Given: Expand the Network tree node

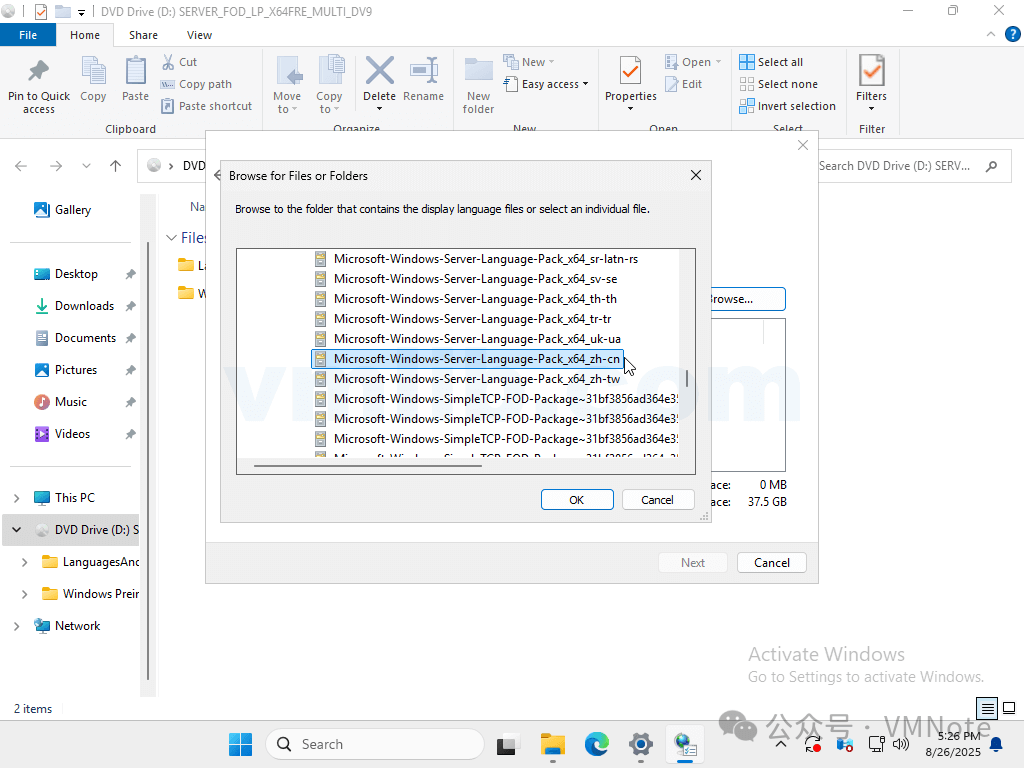Looking at the screenshot, I should pos(17,626).
